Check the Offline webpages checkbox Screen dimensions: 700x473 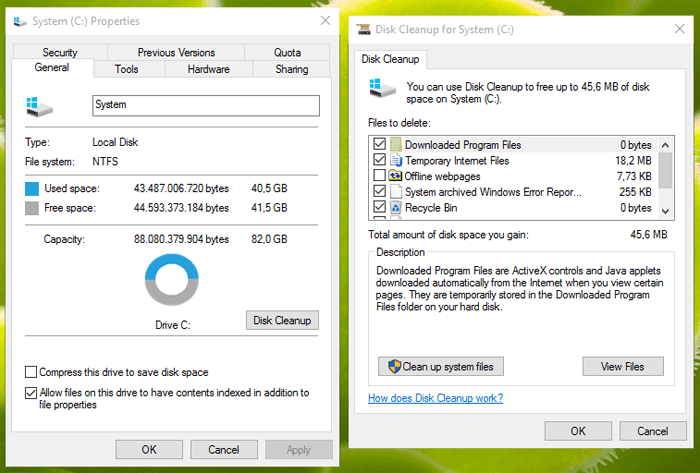pos(379,175)
